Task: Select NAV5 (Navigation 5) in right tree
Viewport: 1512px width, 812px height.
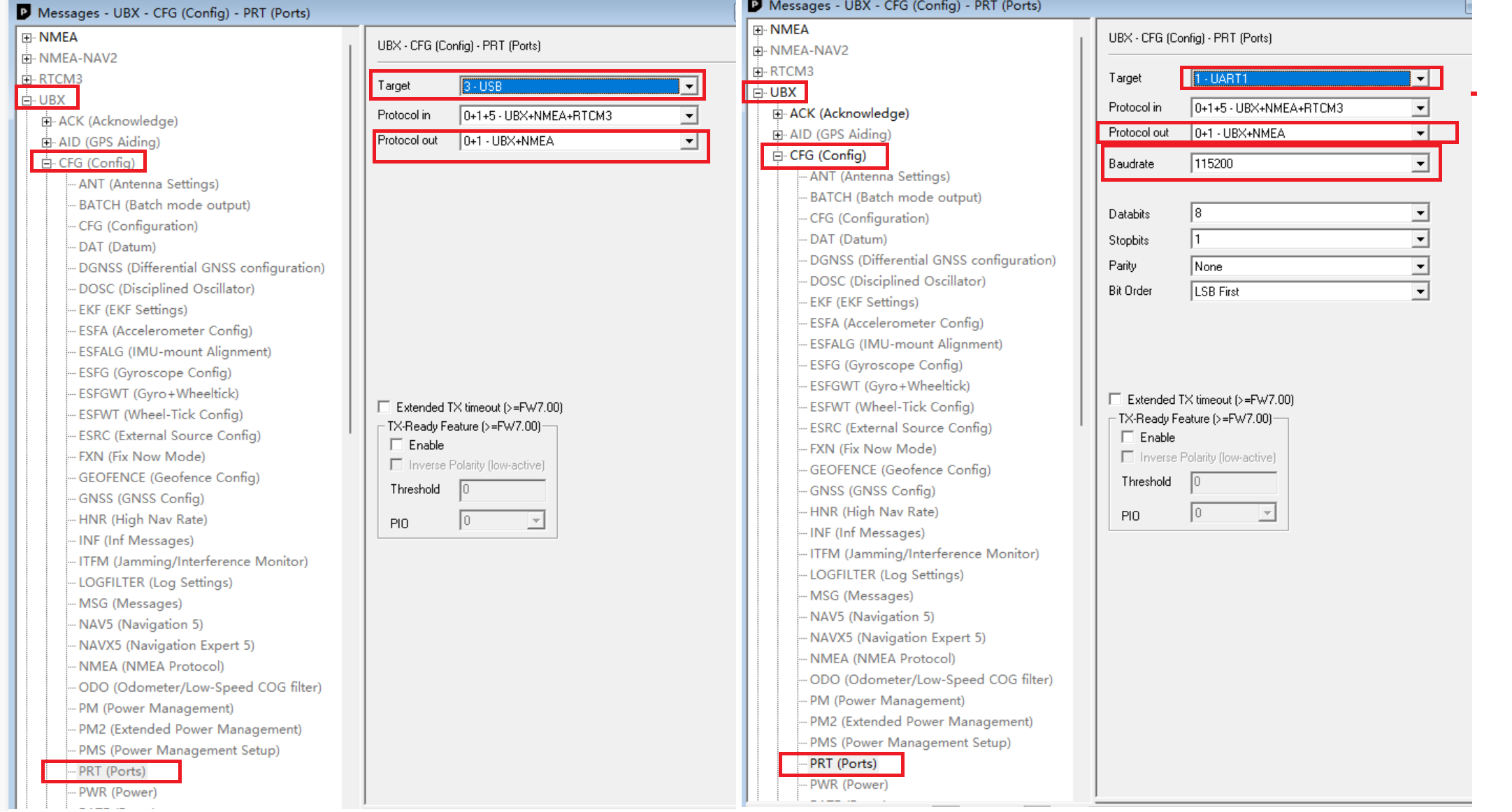Action: [872, 617]
